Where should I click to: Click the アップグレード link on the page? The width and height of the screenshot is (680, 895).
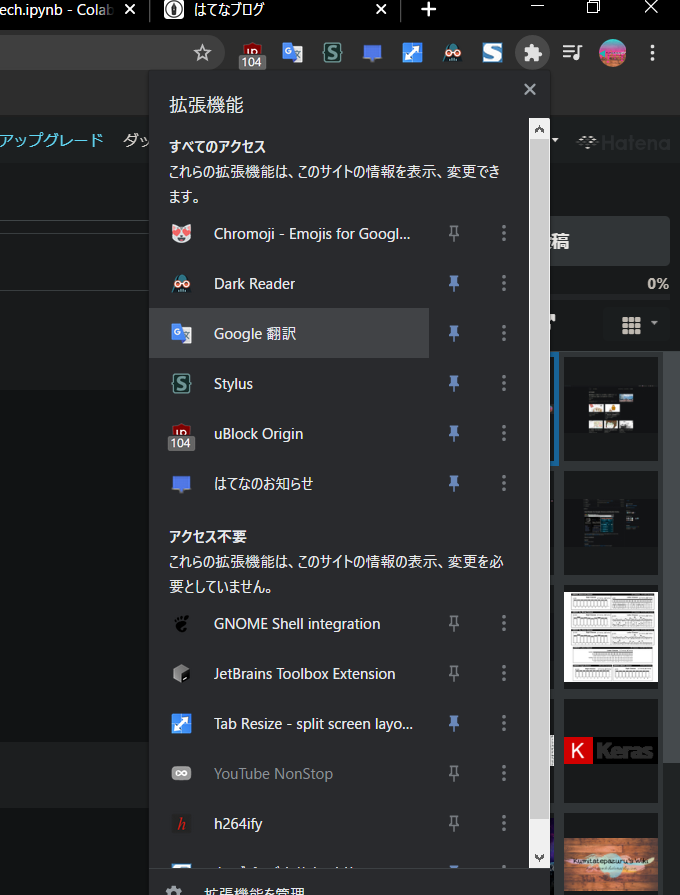point(51,140)
